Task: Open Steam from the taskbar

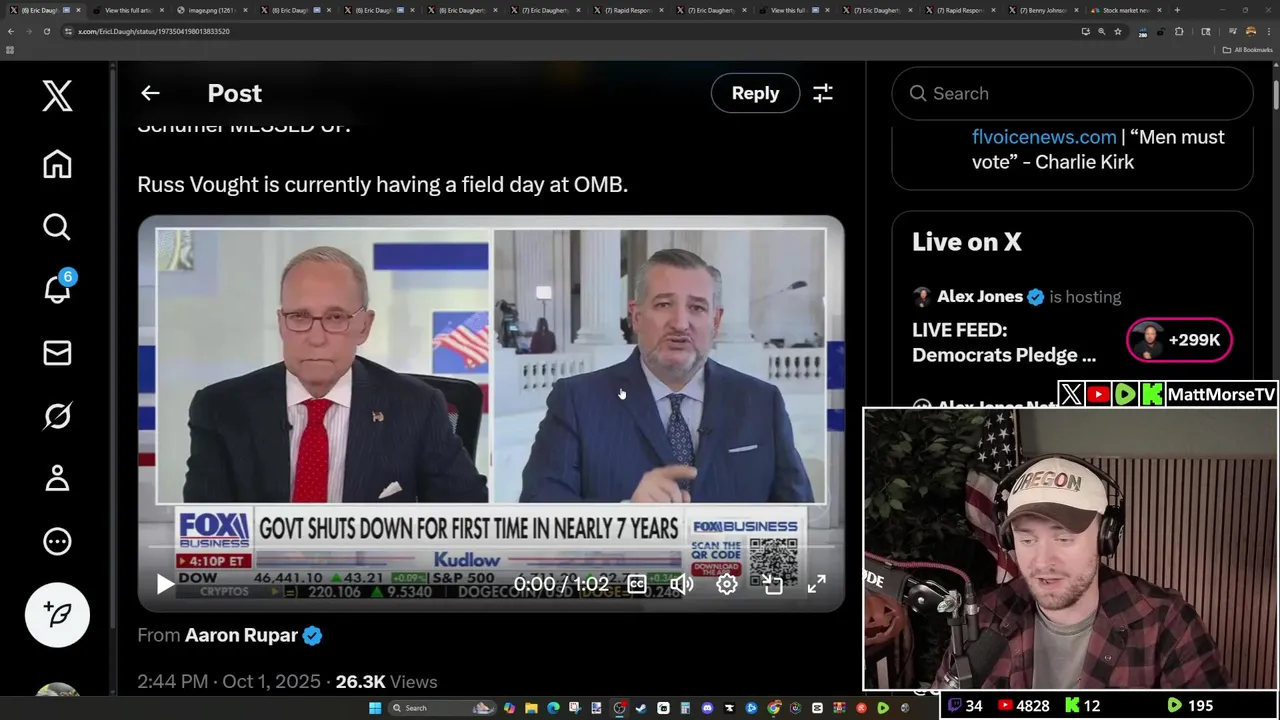Action: pos(641,708)
